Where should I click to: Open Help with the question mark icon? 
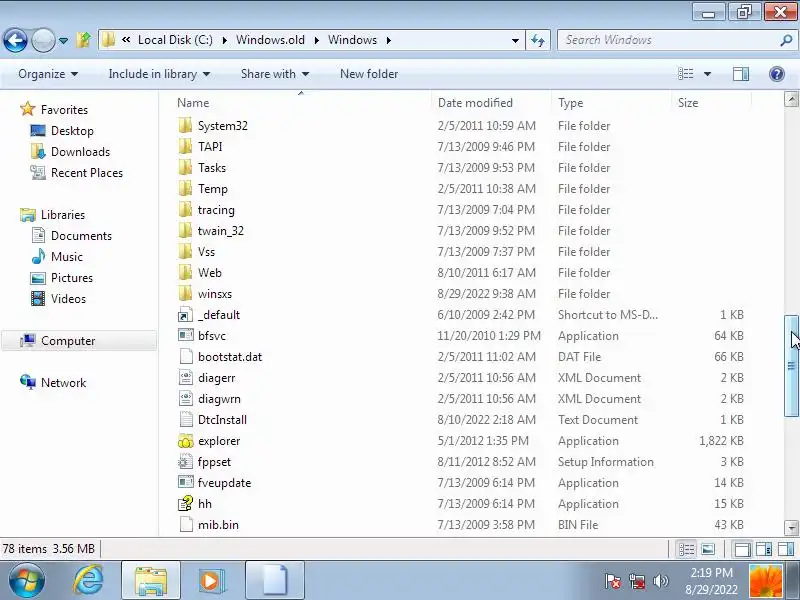coord(777,74)
